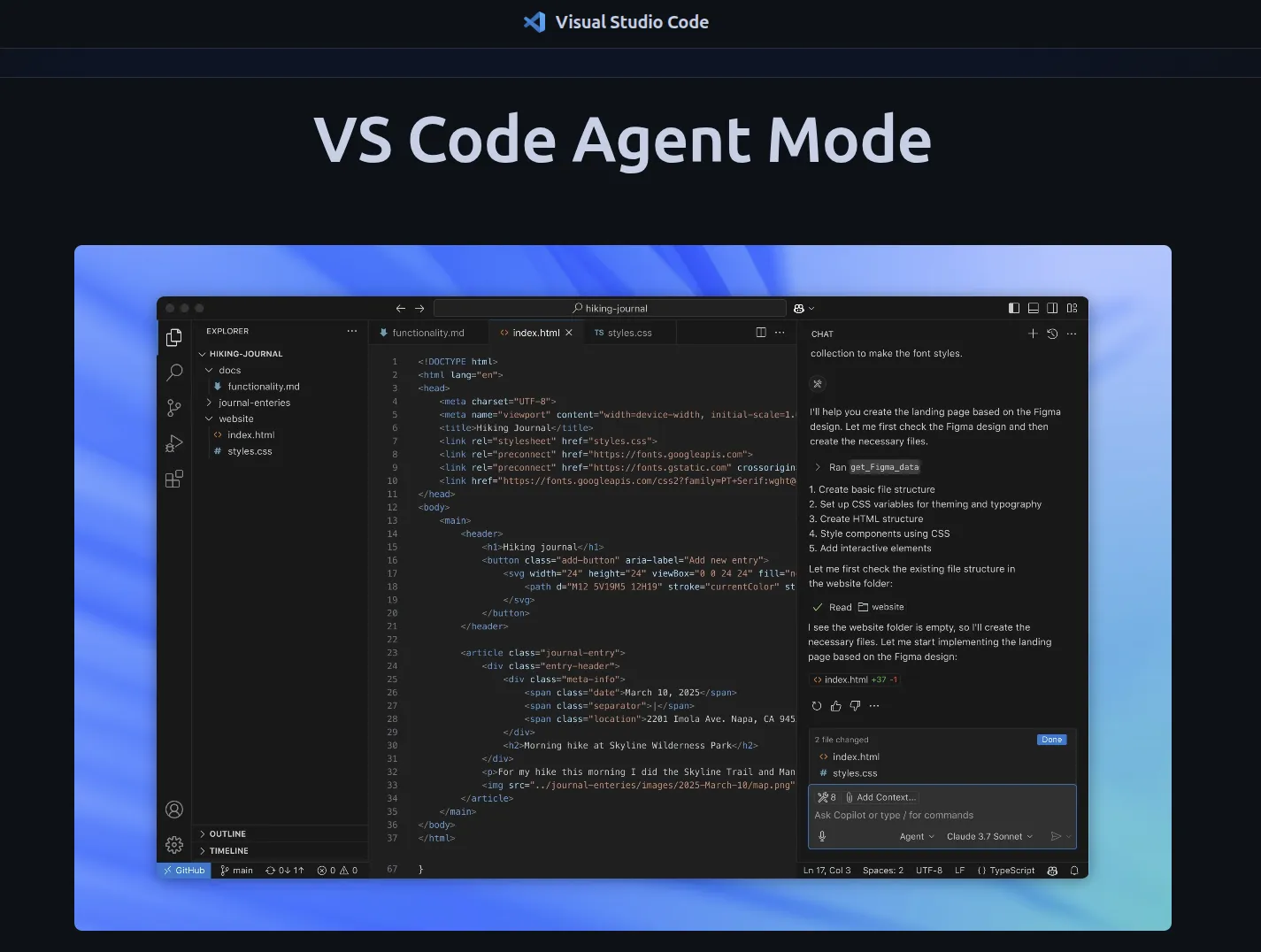Open the Extensions view

[174, 479]
